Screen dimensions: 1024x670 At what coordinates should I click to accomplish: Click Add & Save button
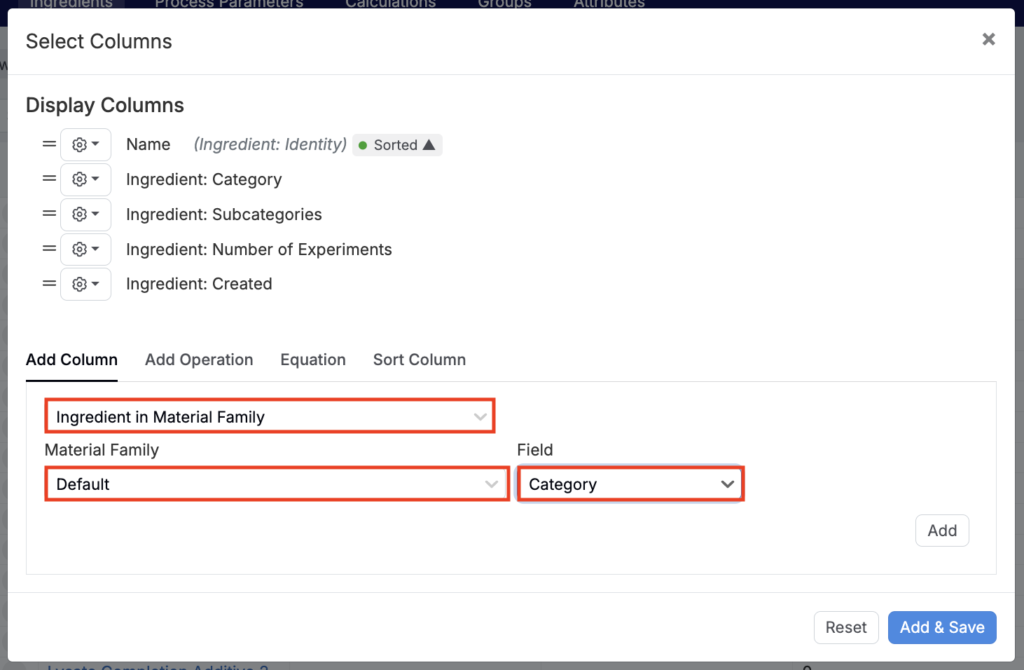click(942, 627)
